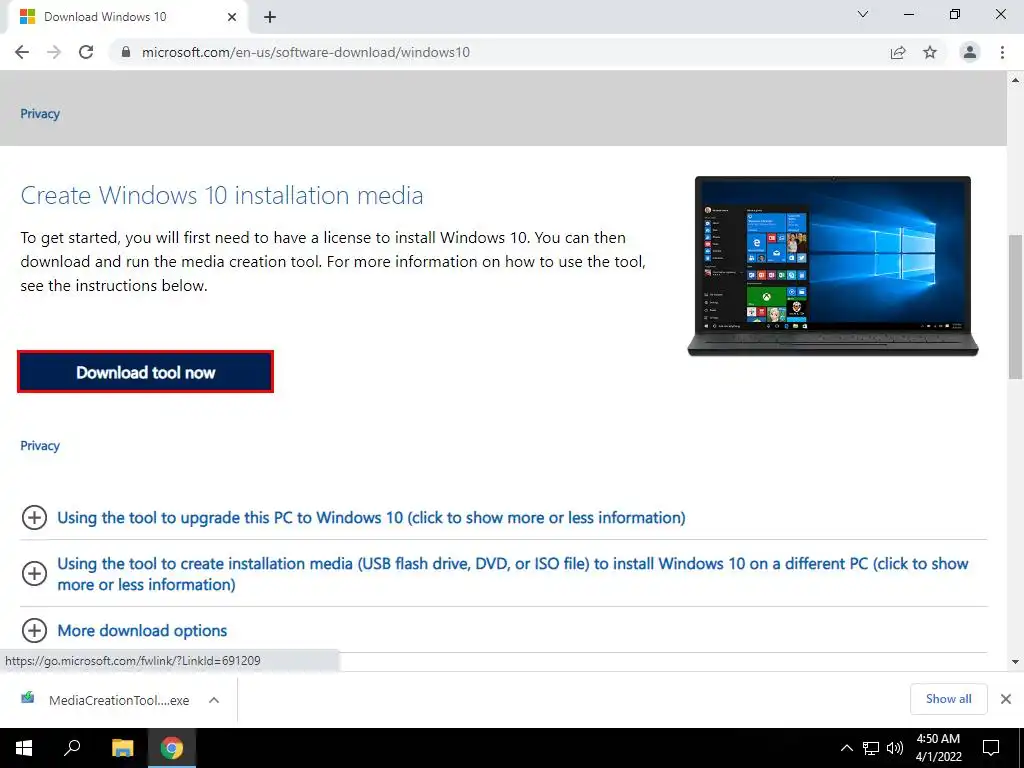Viewport: 1024px width, 768px height.
Task: Open a new tab with the plus icon
Action: pyautogui.click(x=270, y=17)
